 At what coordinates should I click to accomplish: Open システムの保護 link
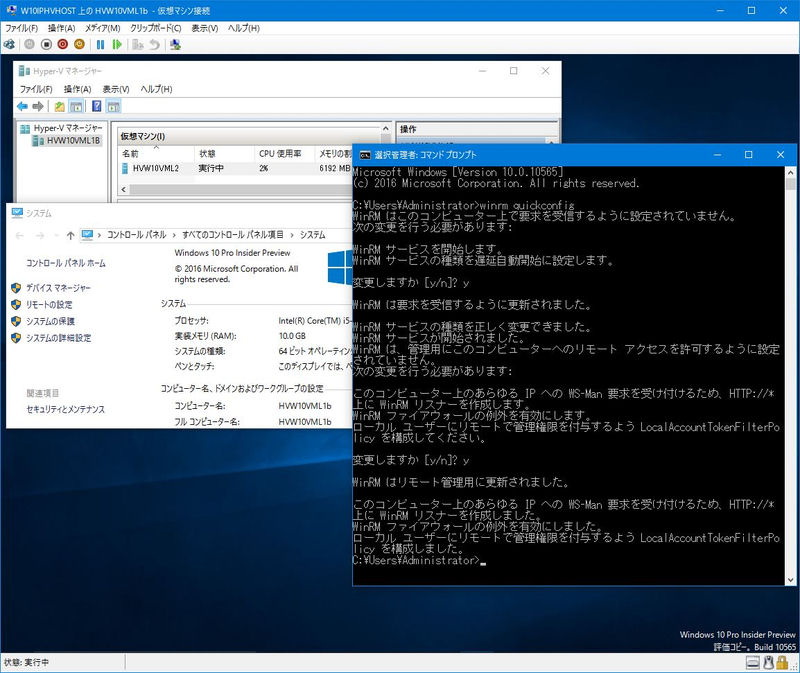click(51, 321)
